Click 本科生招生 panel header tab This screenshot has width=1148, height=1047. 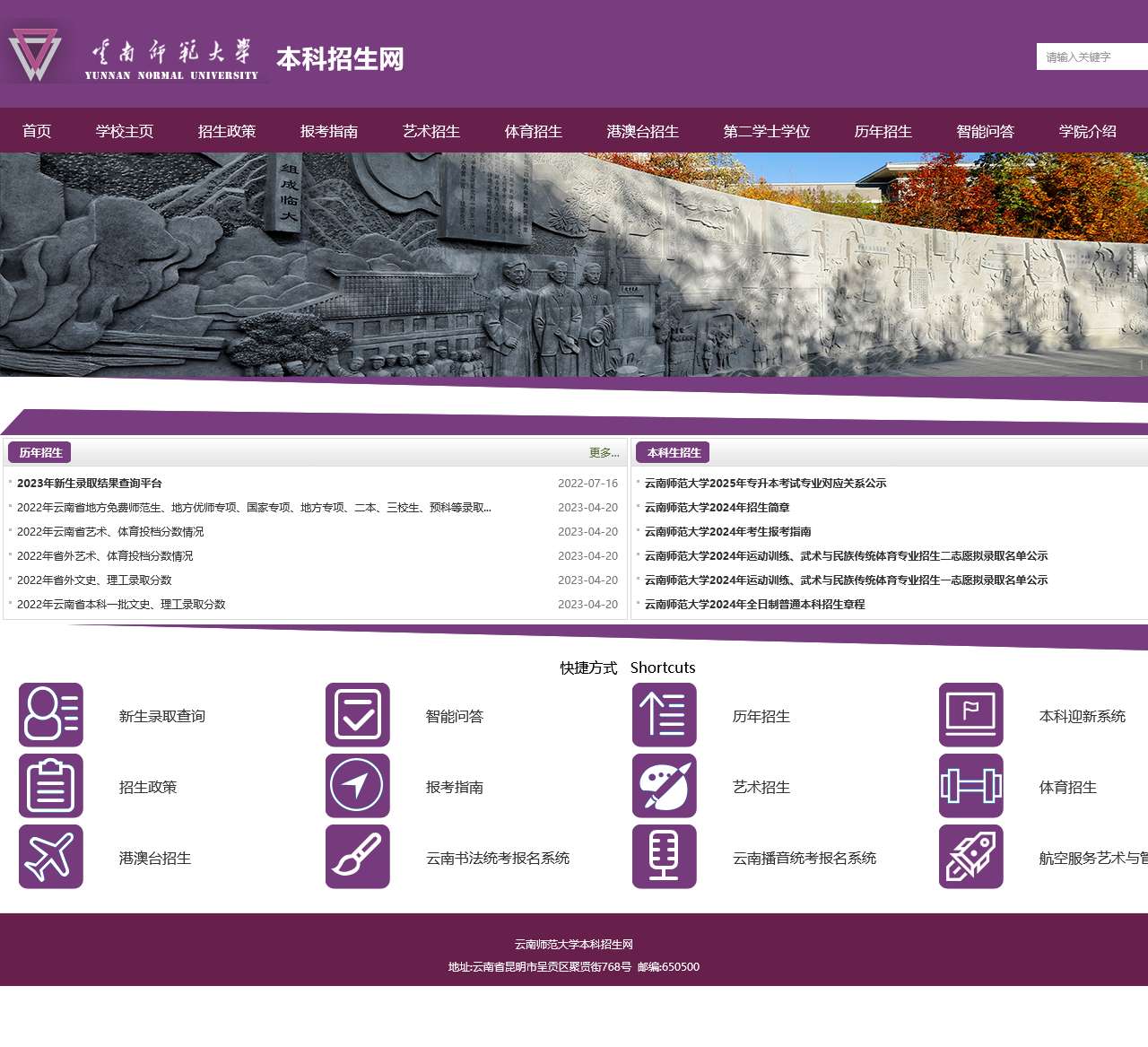[674, 452]
